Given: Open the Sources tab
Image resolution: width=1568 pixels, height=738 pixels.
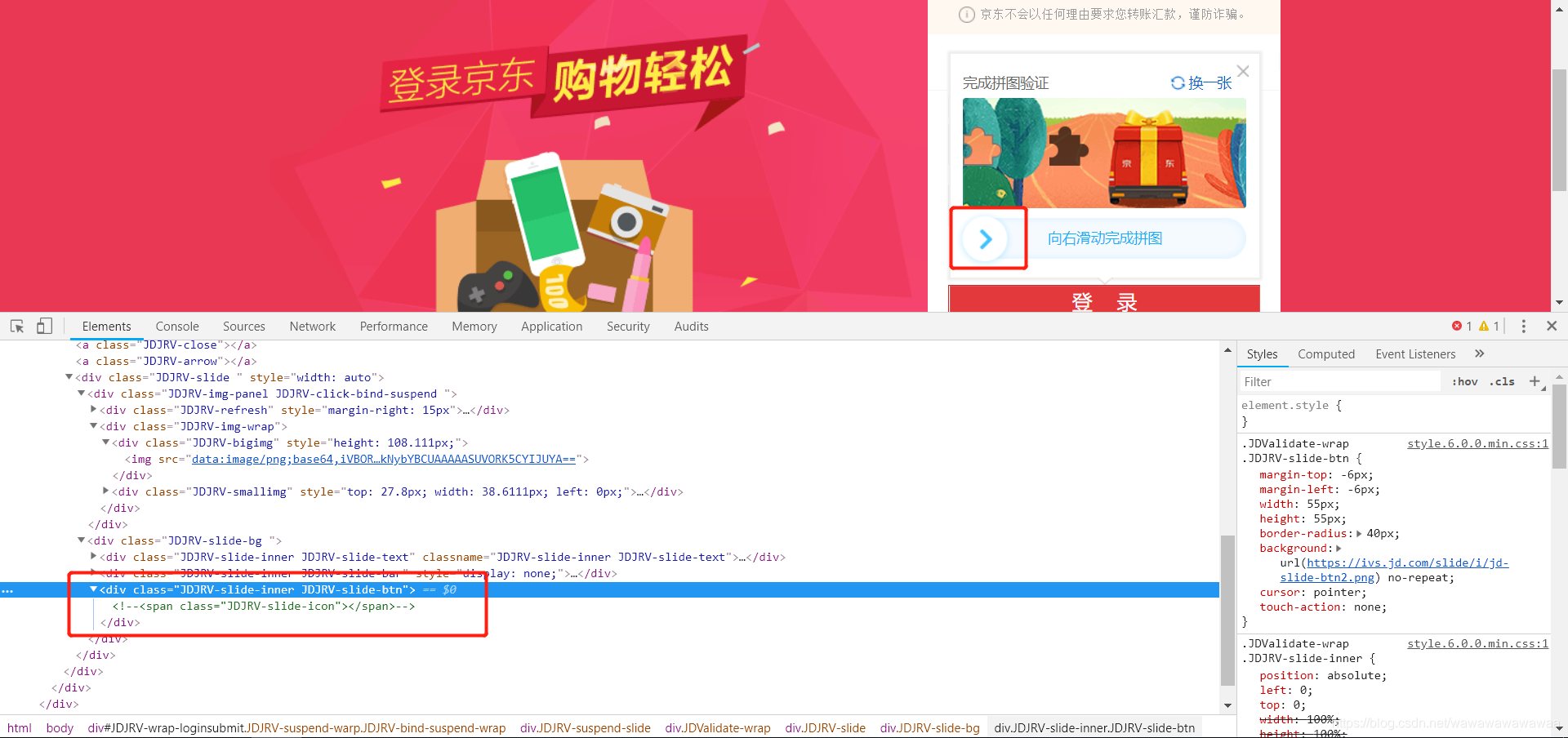Looking at the screenshot, I should pos(244,326).
